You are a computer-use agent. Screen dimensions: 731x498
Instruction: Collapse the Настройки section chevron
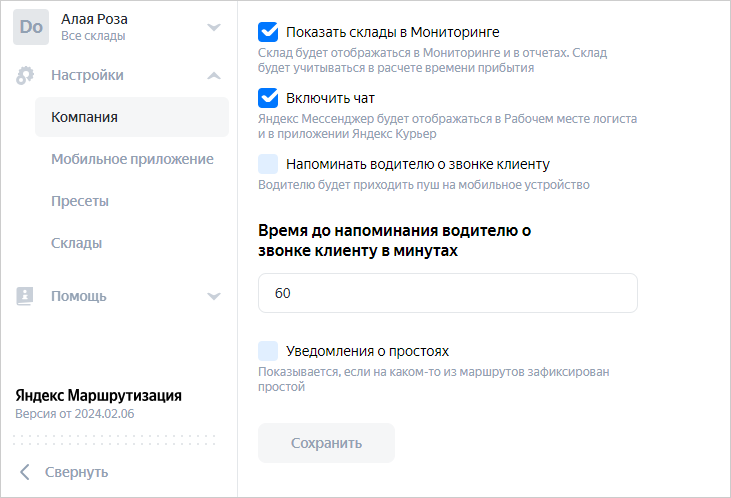point(213,75)
